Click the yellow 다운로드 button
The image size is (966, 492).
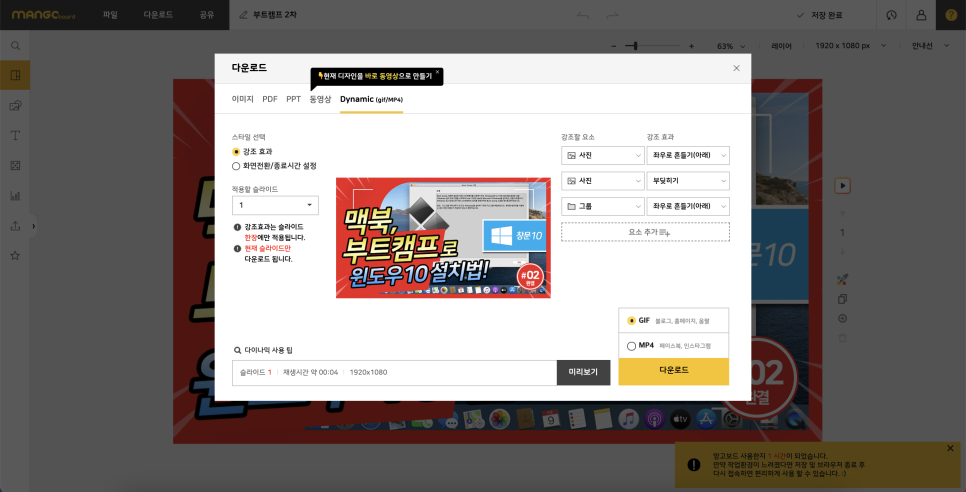click(674, 371)
